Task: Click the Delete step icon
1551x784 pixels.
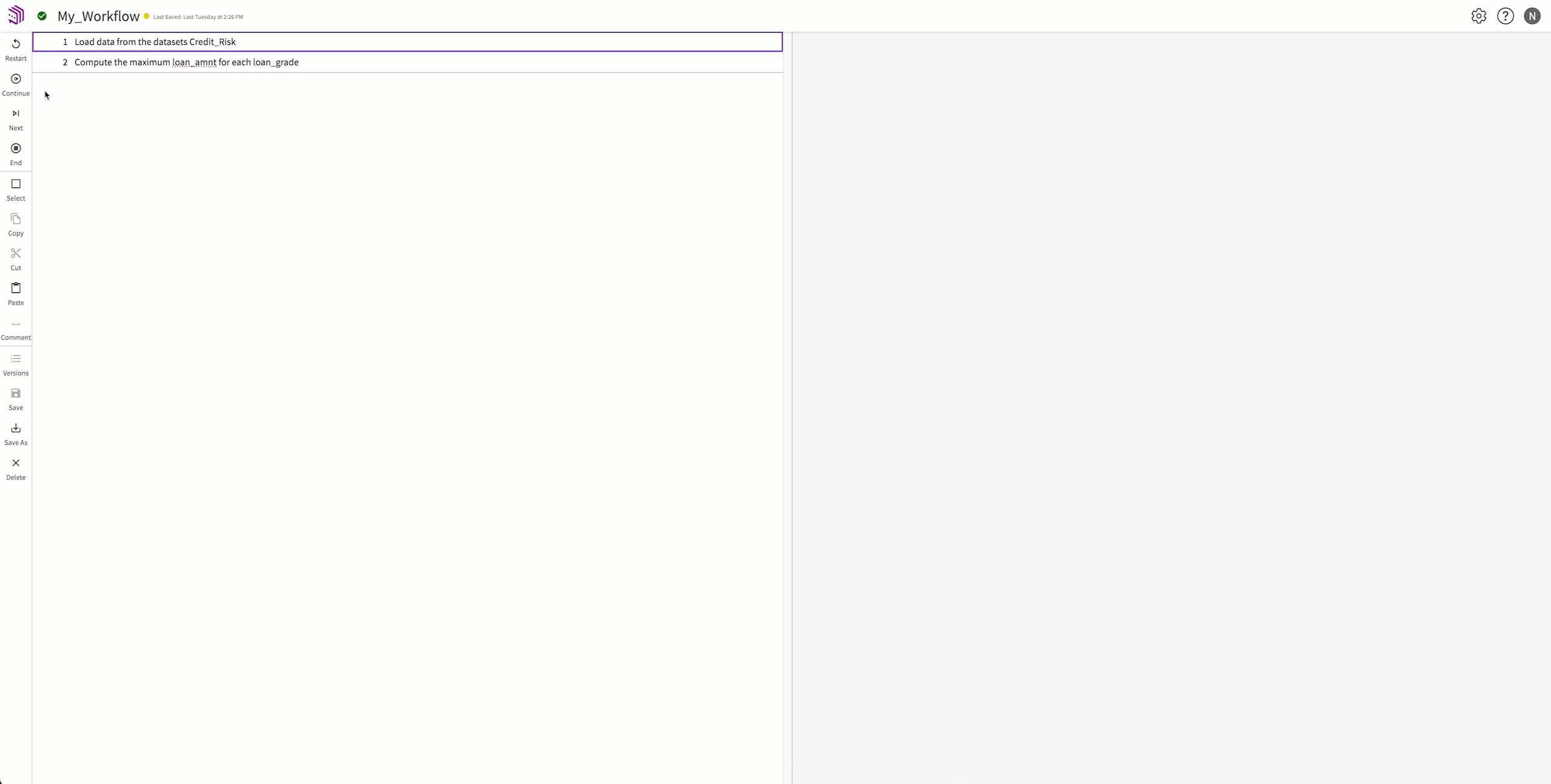Action: (x=16, y=462)
